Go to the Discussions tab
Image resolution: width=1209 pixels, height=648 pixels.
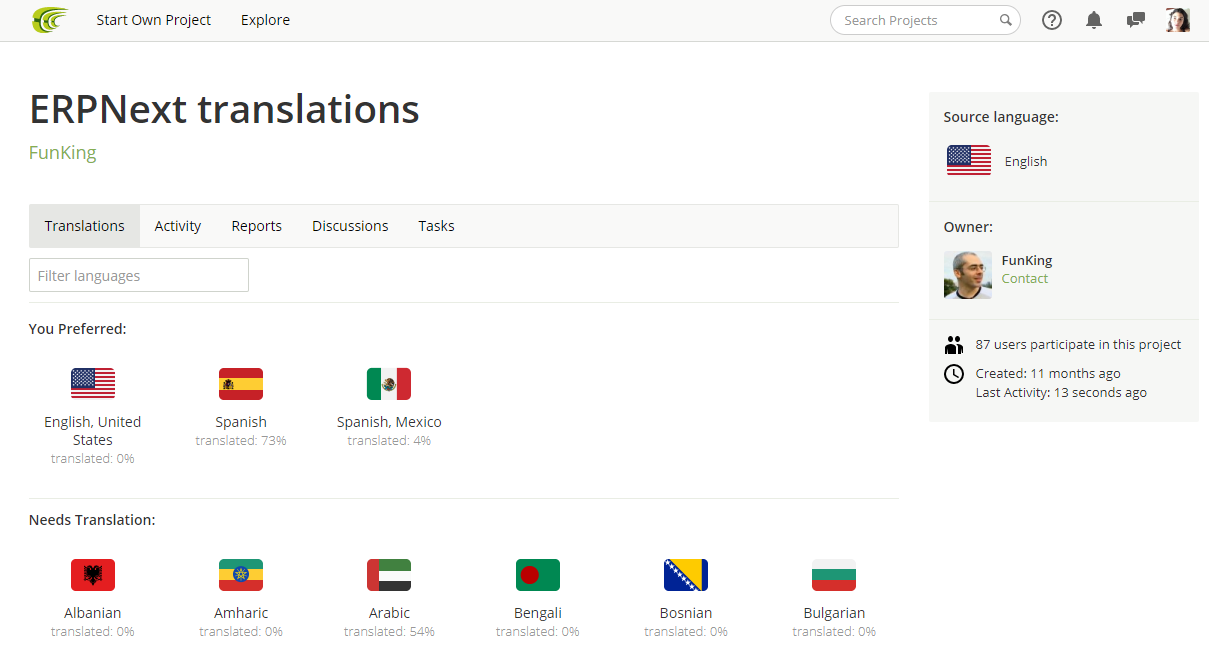350,226
